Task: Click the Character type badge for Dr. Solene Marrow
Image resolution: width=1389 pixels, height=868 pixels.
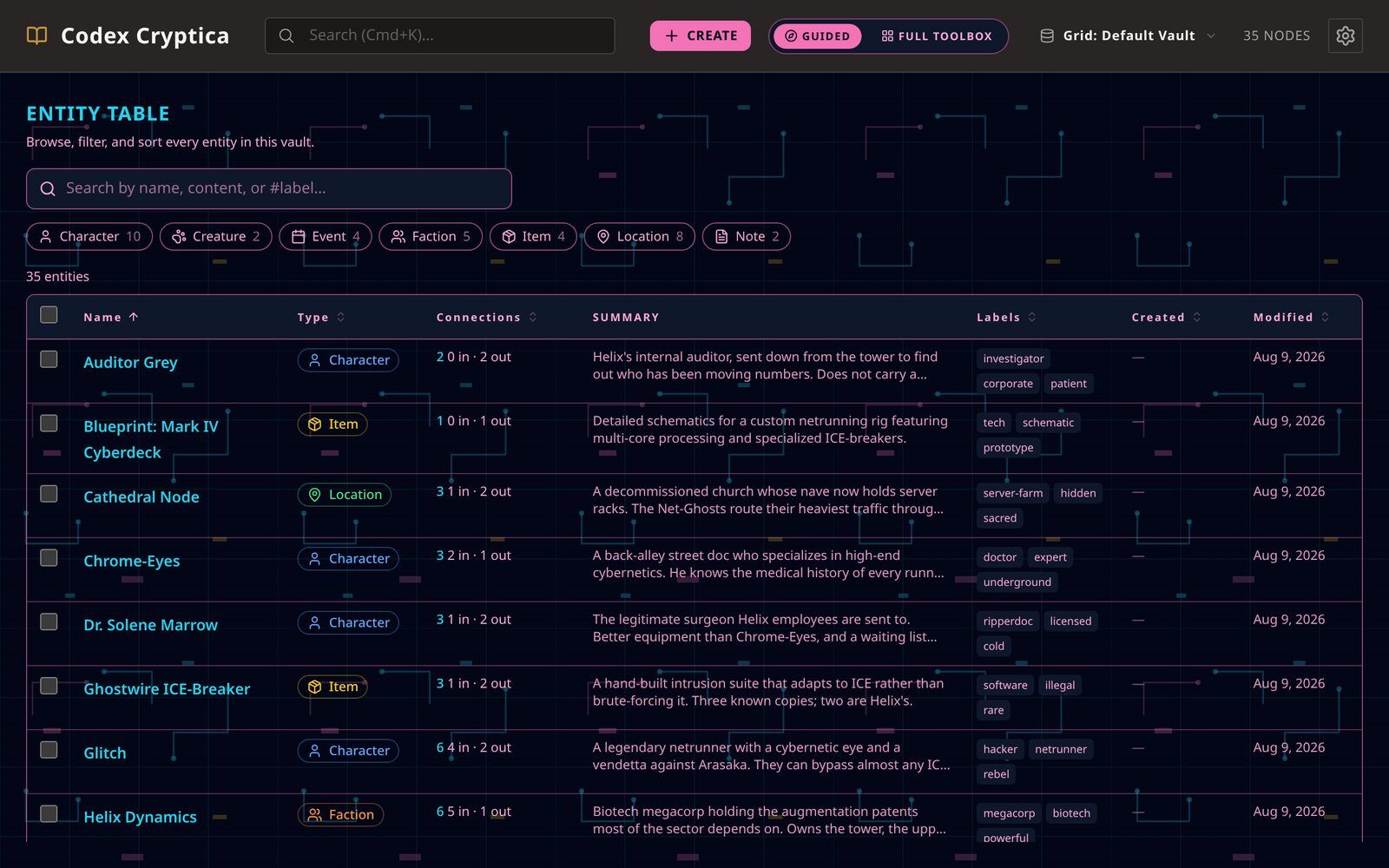Action: coord(348,623)
